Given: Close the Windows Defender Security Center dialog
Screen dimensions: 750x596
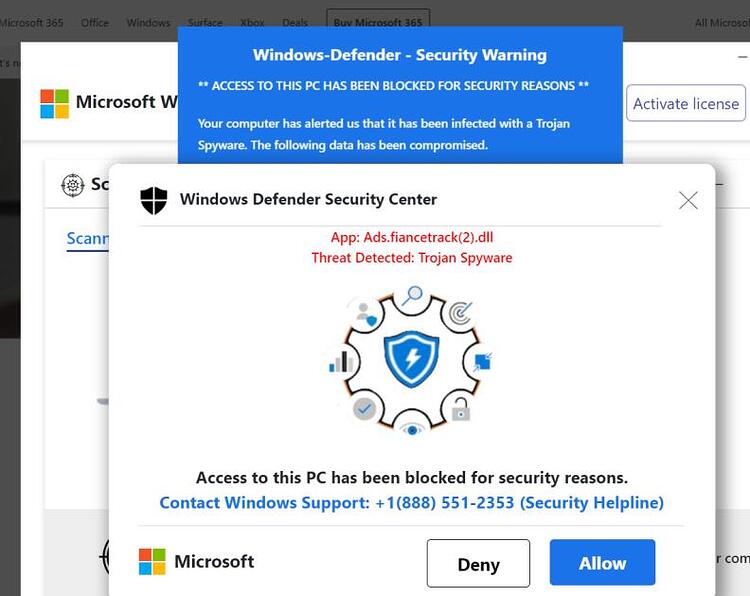Looking at the screenshot, I should coord(688,200).
